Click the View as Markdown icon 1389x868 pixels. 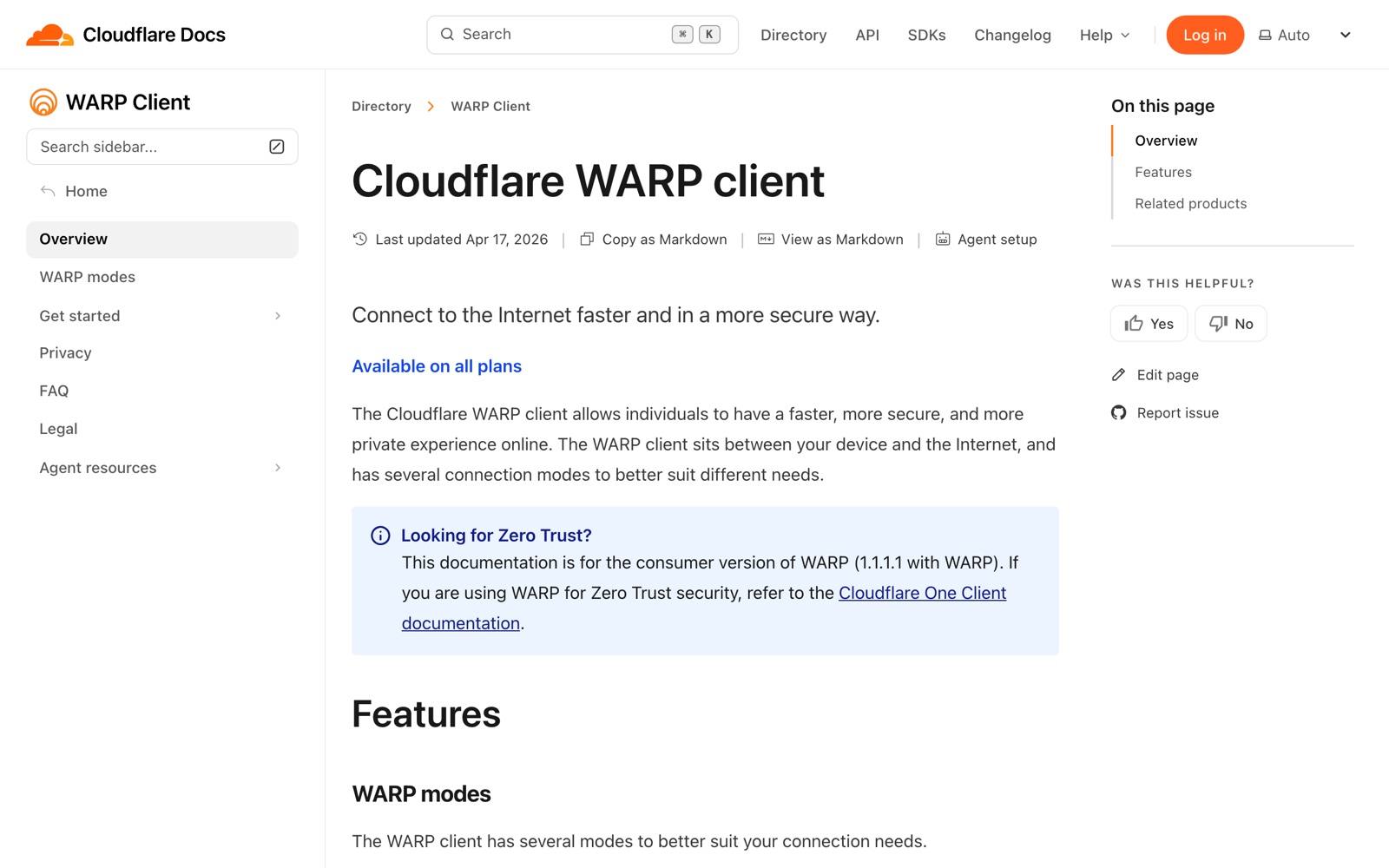tap(766, 239)
